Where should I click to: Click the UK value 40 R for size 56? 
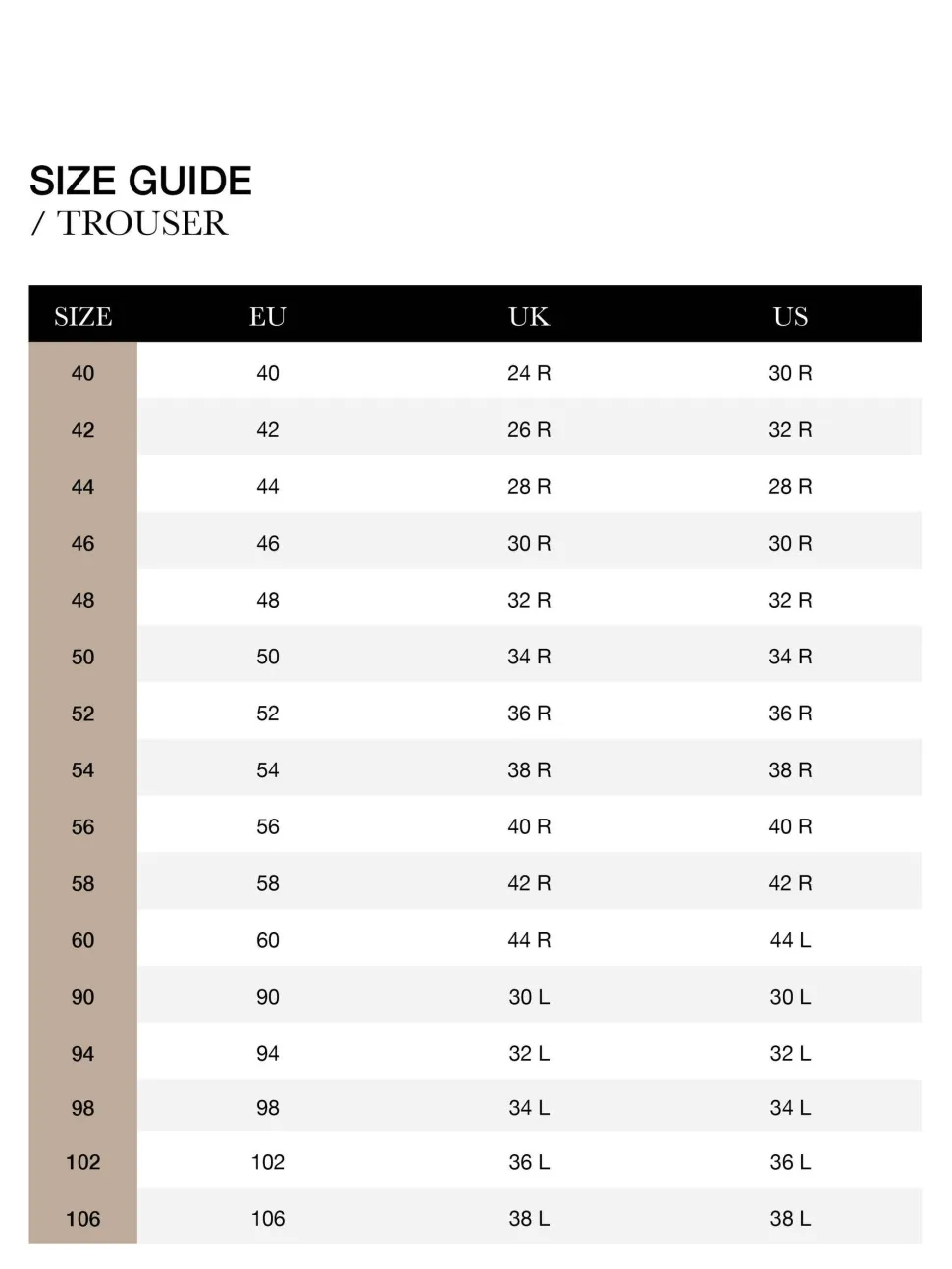[x=529, y=827]
